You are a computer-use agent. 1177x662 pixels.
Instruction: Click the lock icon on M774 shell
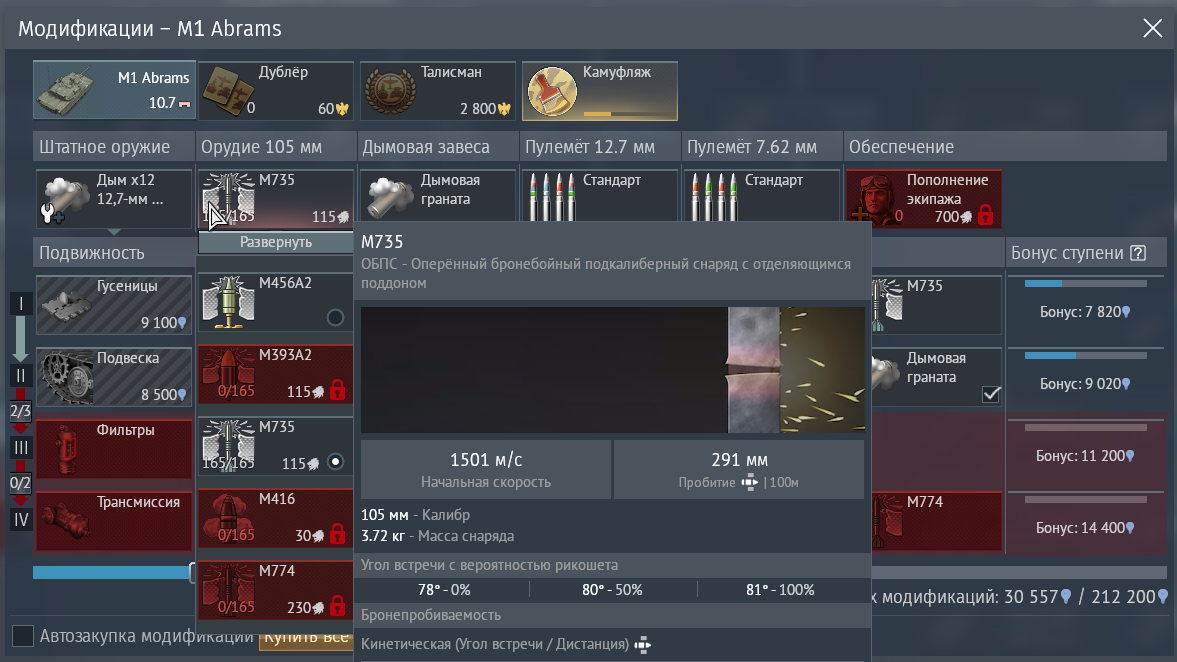337,606
